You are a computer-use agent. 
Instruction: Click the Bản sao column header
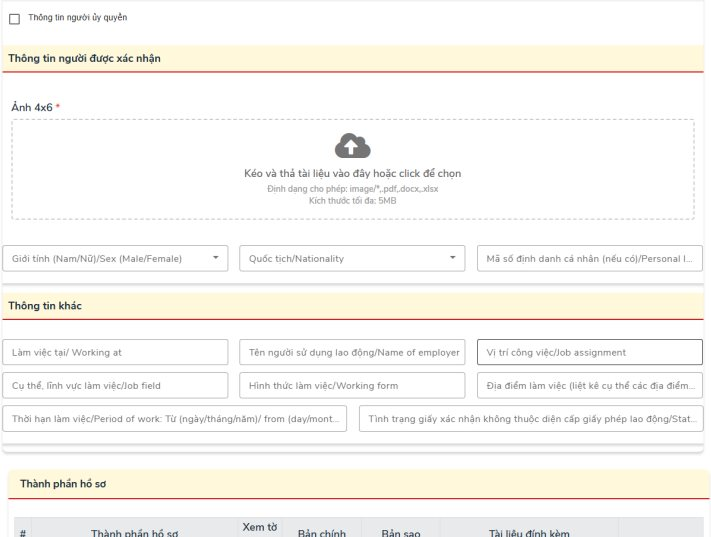pos(400,532)
